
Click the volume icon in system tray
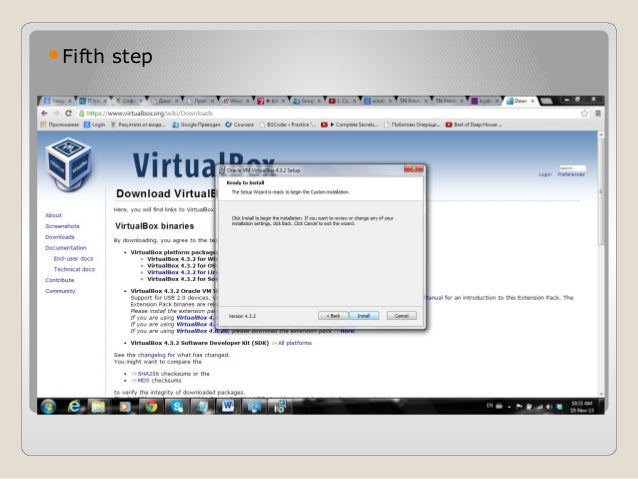(549, 406)
